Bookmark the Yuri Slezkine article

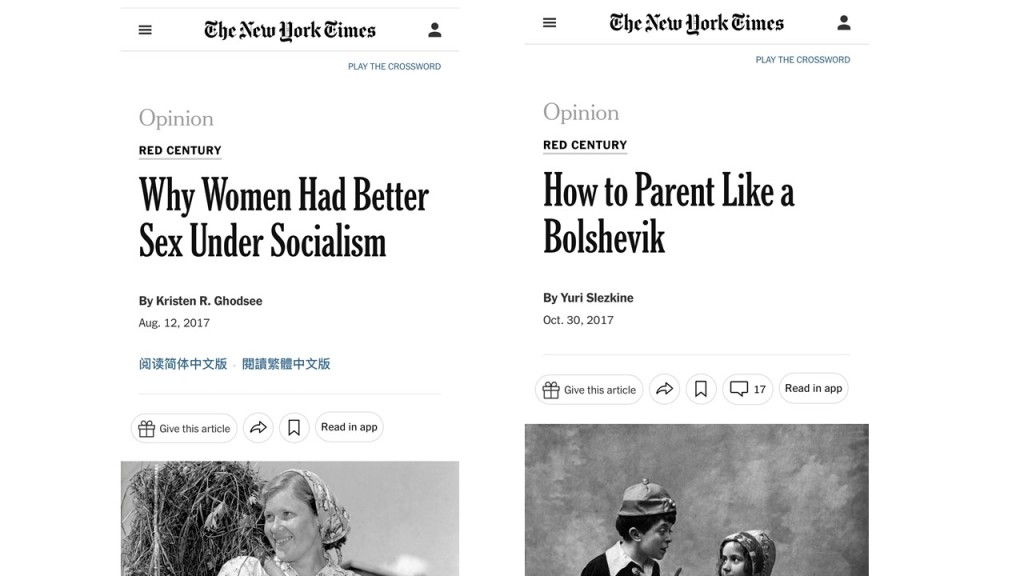pos(701,389)
